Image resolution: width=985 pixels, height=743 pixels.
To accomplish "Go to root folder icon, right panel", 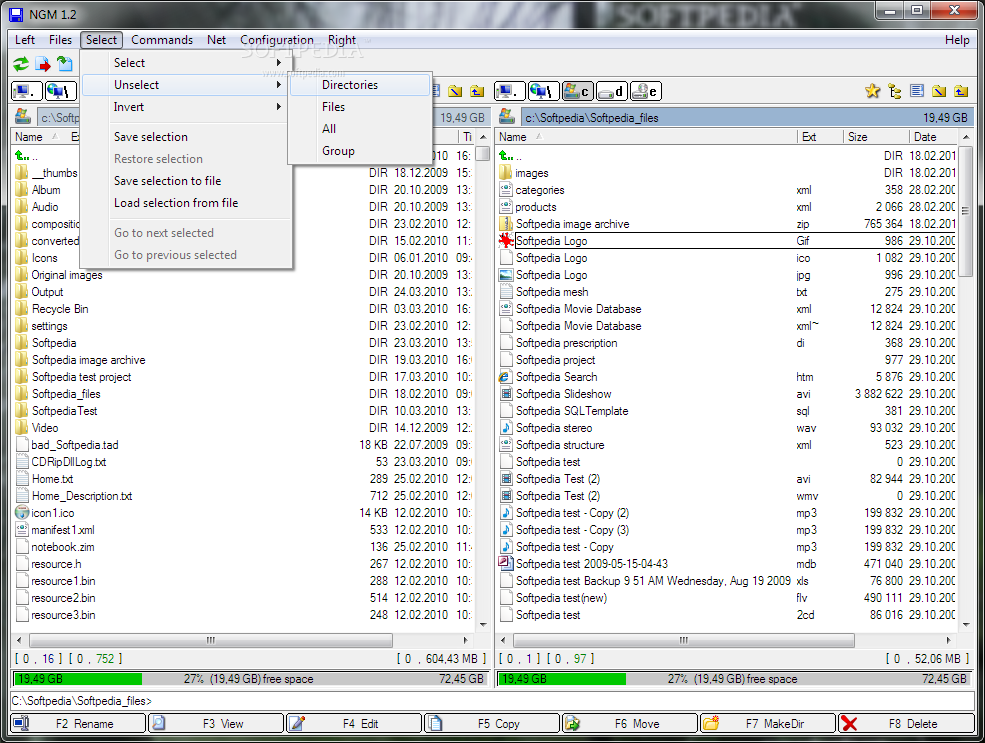I will [939, 91].
